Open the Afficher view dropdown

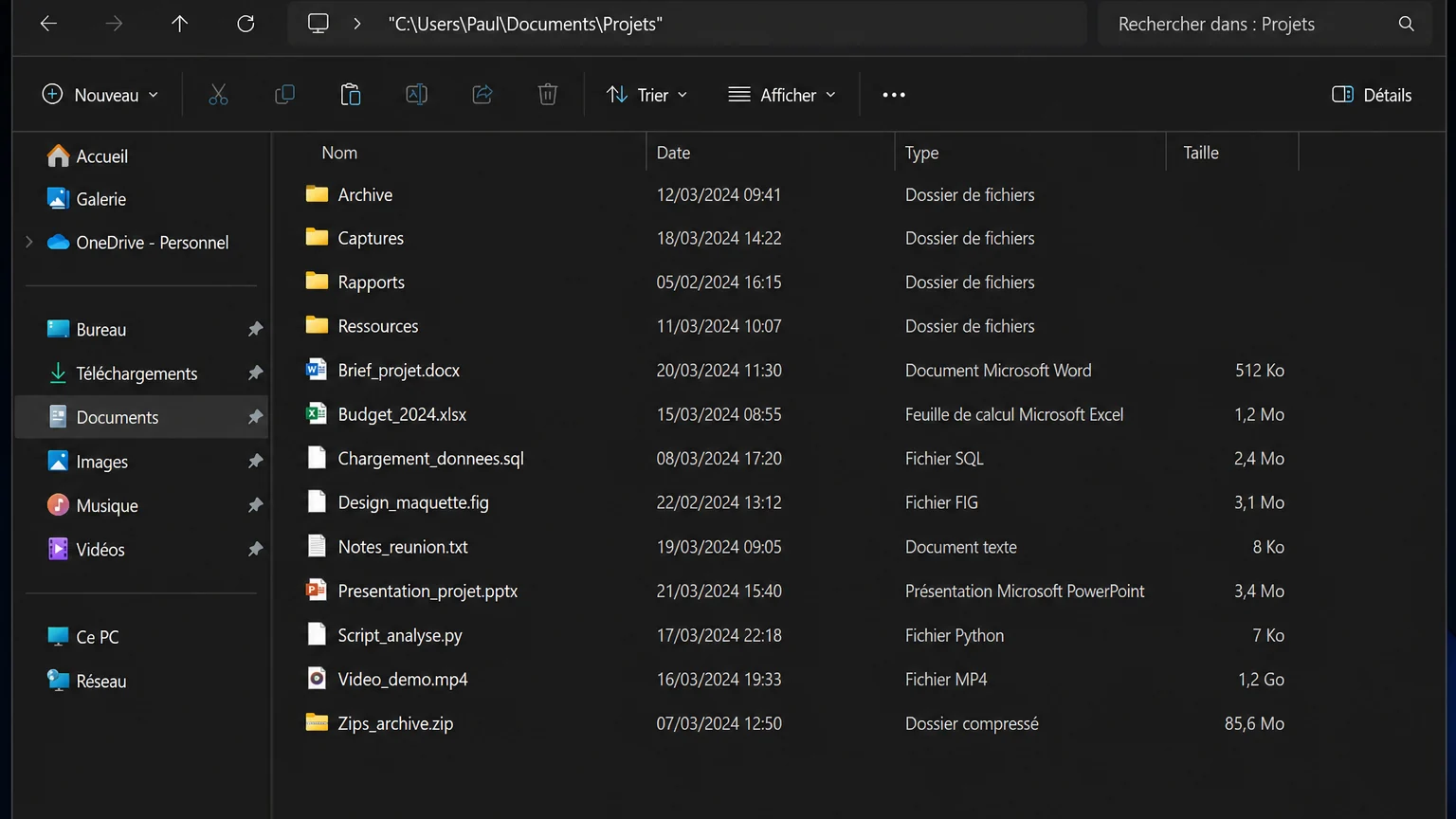[782, 95]
